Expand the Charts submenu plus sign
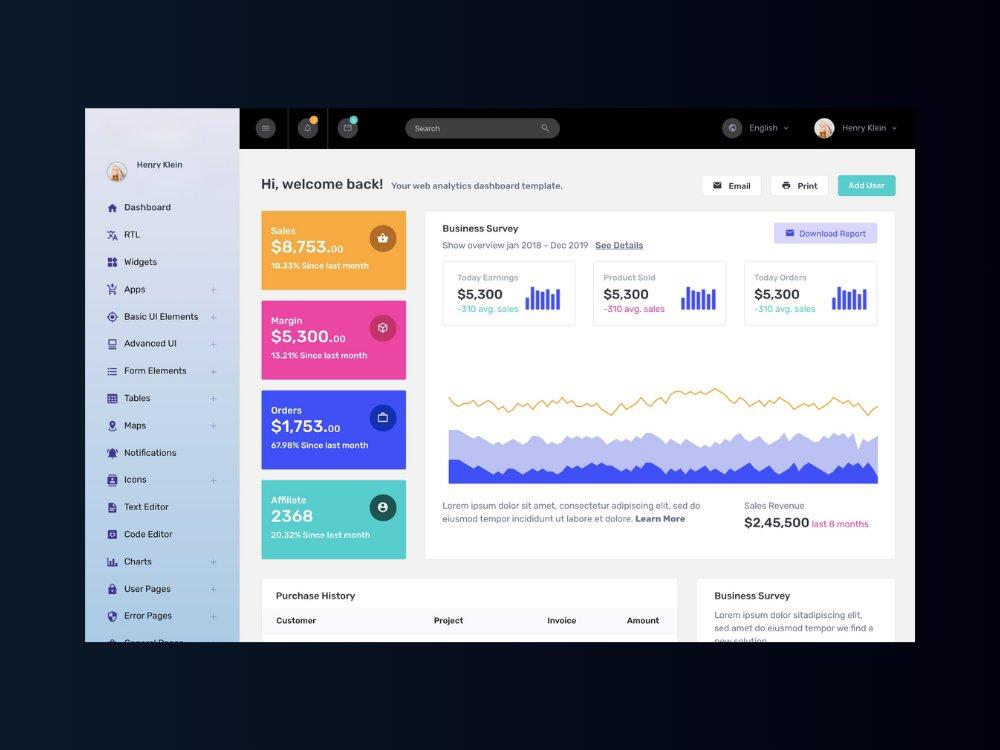The height and width of the screenshot is (750, 1000). pos(213,562)
